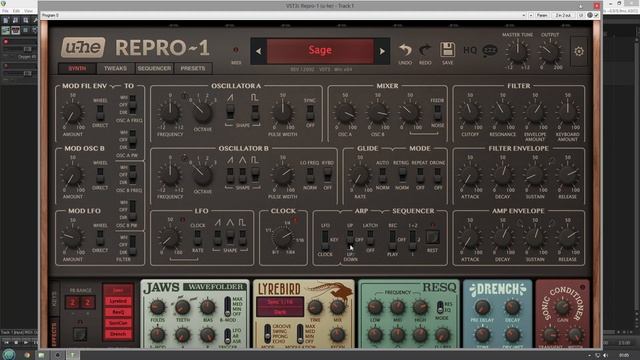Flip the ResQ RES/EQ mode switch
Viewport: 640px width, 360px height.
[440, 307]
